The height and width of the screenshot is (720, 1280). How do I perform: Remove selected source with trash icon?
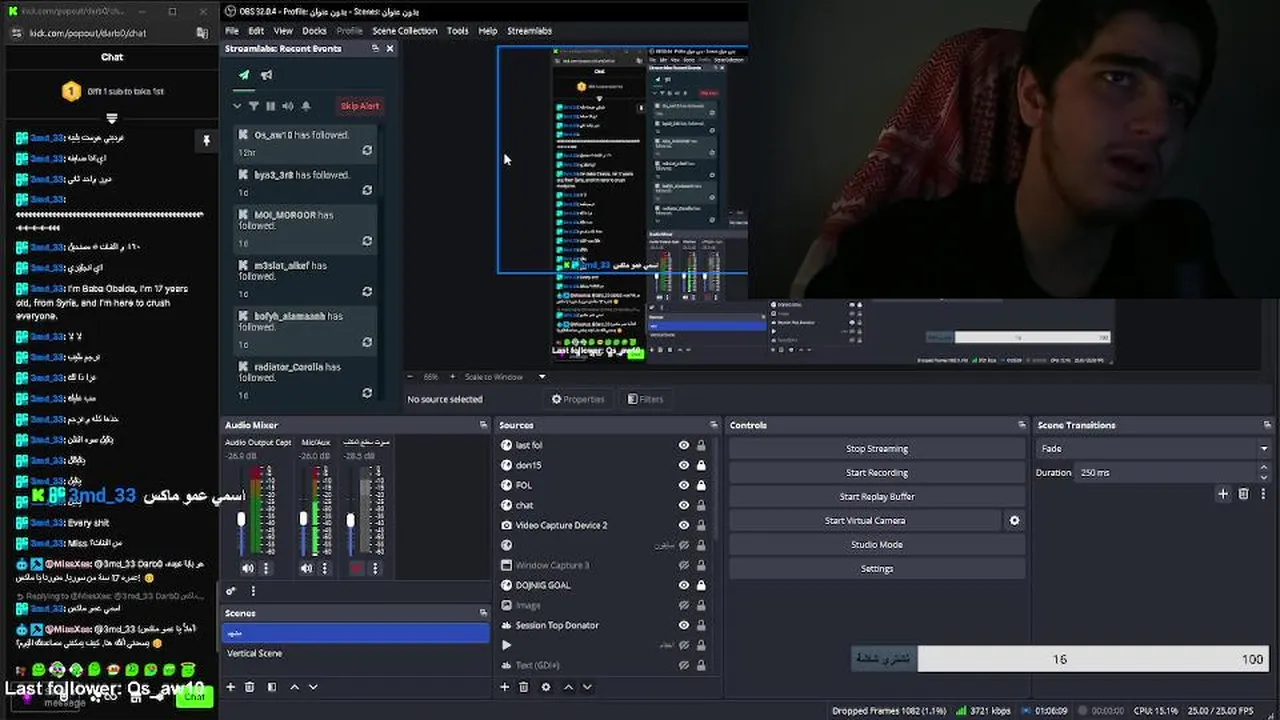(524, 687)
